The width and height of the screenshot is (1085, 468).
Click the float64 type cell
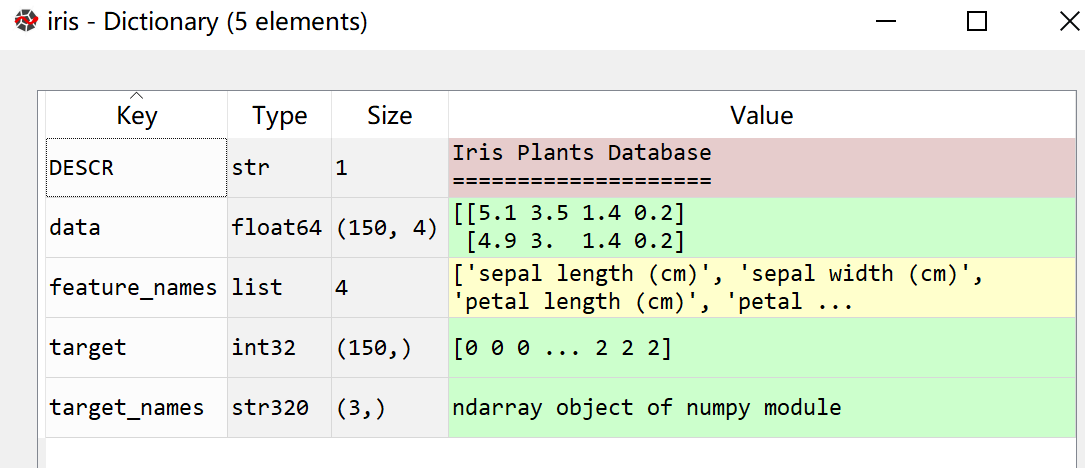coord(279,228)
